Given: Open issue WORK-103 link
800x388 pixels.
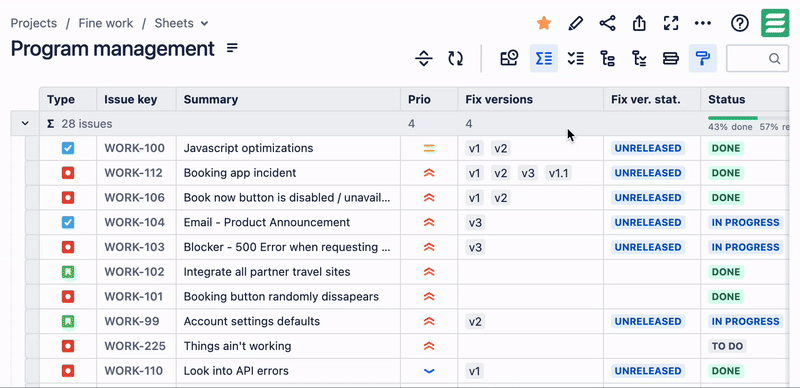Looking at the screenshot, I should 135,247.
